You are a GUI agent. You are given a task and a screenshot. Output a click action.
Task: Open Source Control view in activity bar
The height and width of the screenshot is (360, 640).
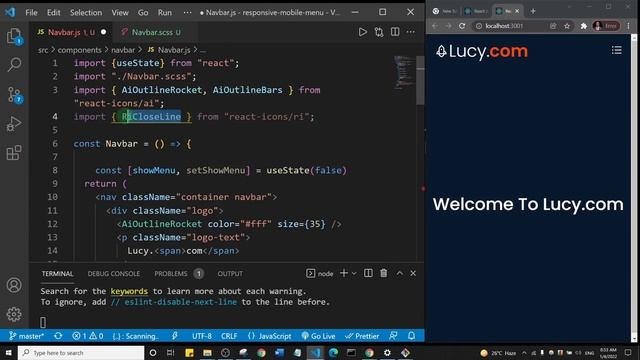15,95
